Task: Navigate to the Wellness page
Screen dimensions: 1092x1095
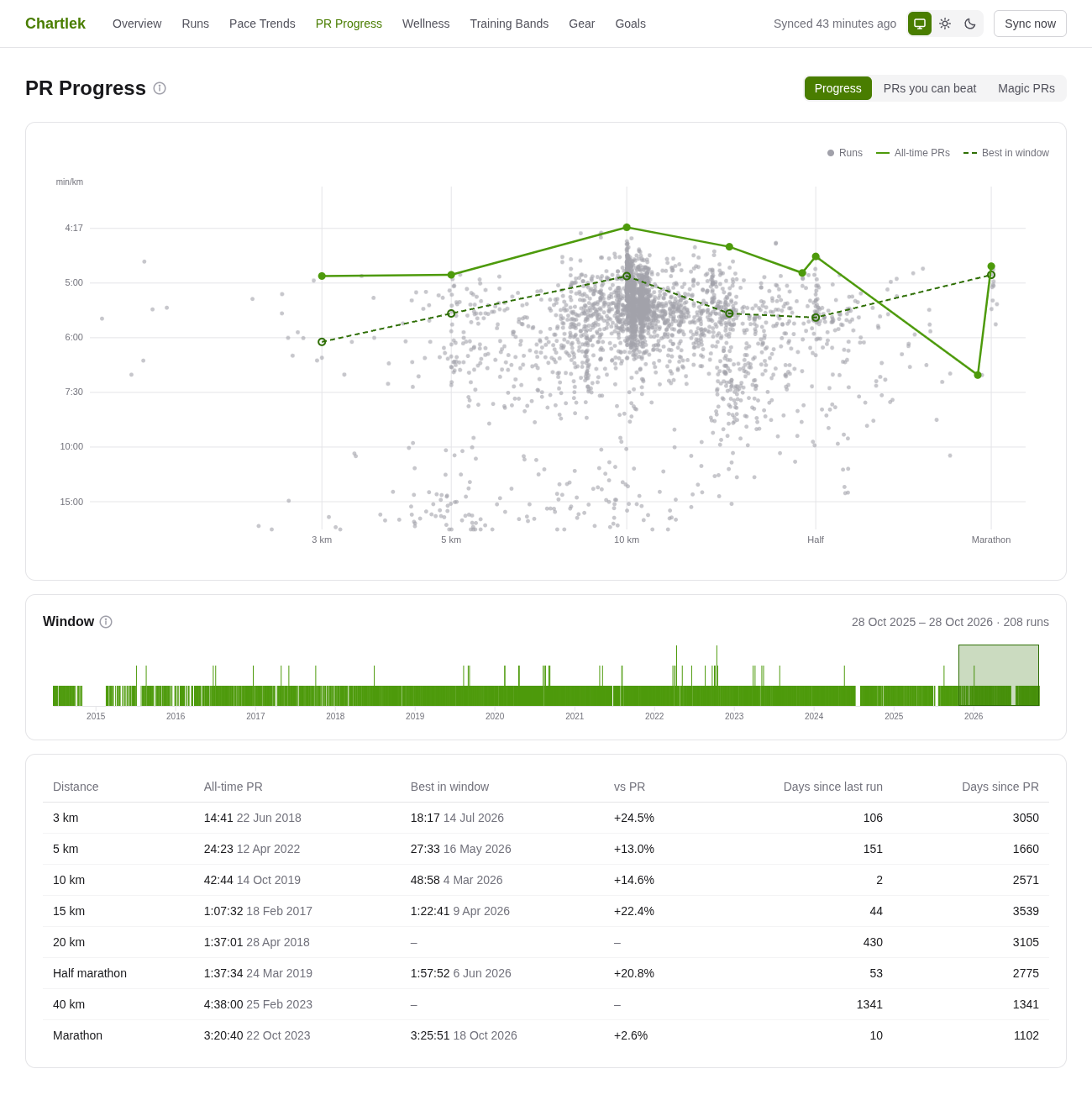Action: [x=426, y=24]
